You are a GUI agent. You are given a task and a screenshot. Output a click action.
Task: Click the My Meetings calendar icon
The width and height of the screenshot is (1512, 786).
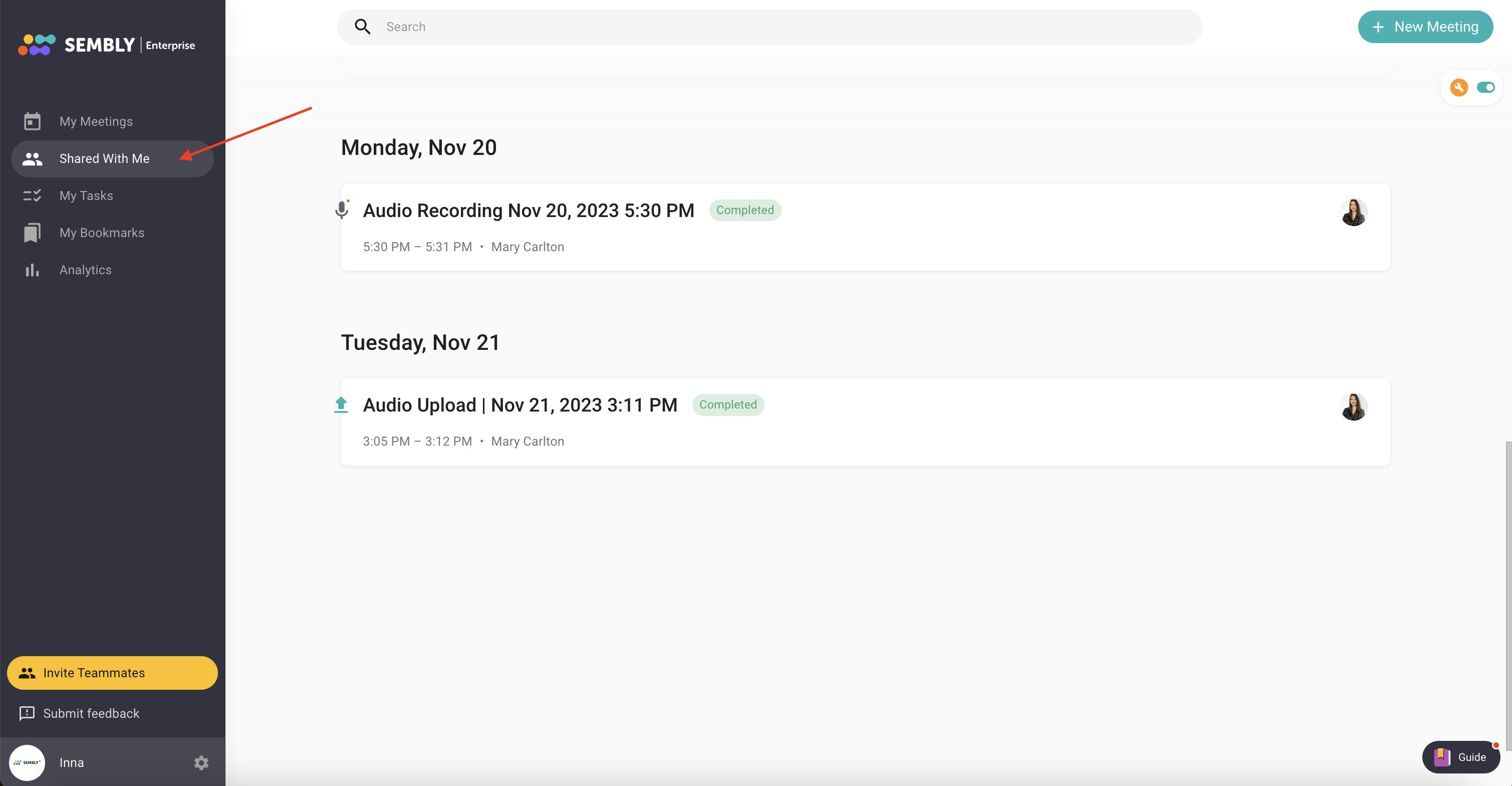(32, 122)
